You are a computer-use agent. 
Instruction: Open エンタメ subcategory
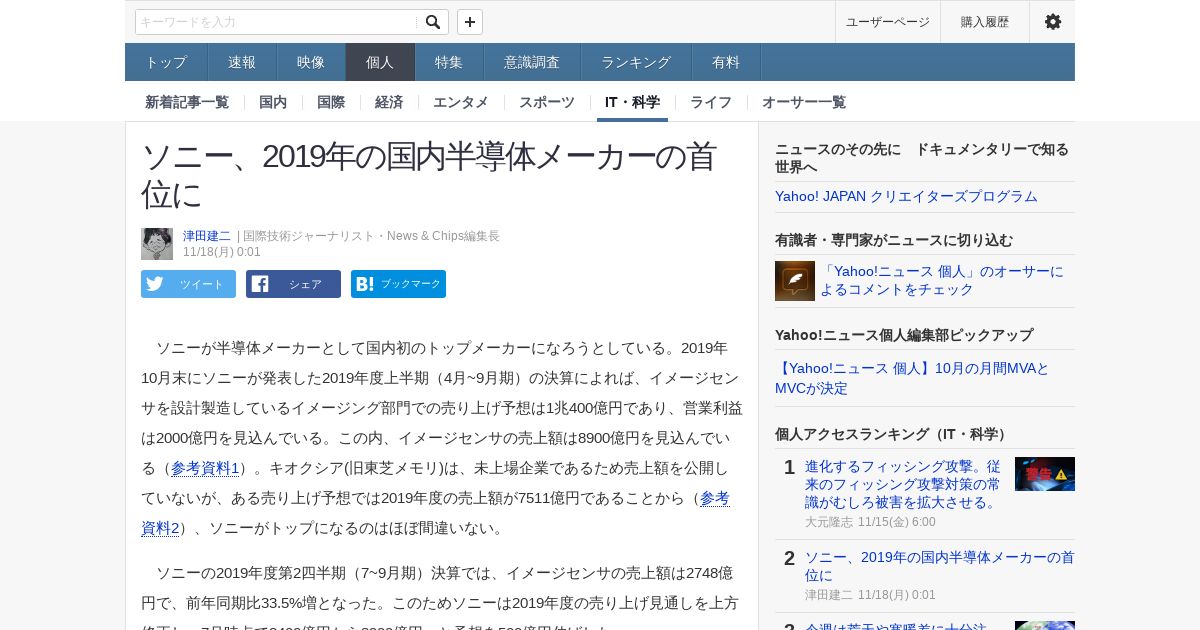click(461, 102)
